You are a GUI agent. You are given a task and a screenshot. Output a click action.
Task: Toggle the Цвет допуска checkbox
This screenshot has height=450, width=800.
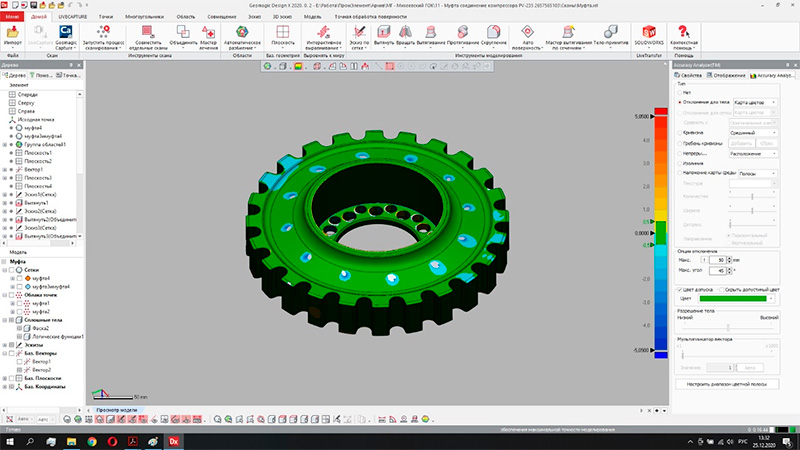pos(680,289)
